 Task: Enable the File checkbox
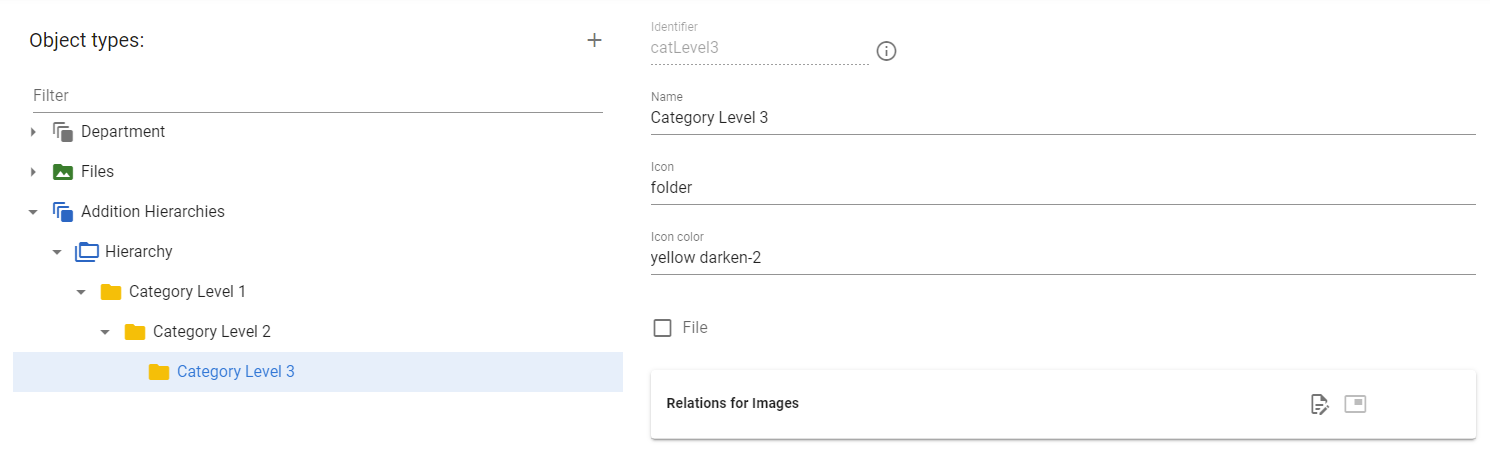[662, 328]
